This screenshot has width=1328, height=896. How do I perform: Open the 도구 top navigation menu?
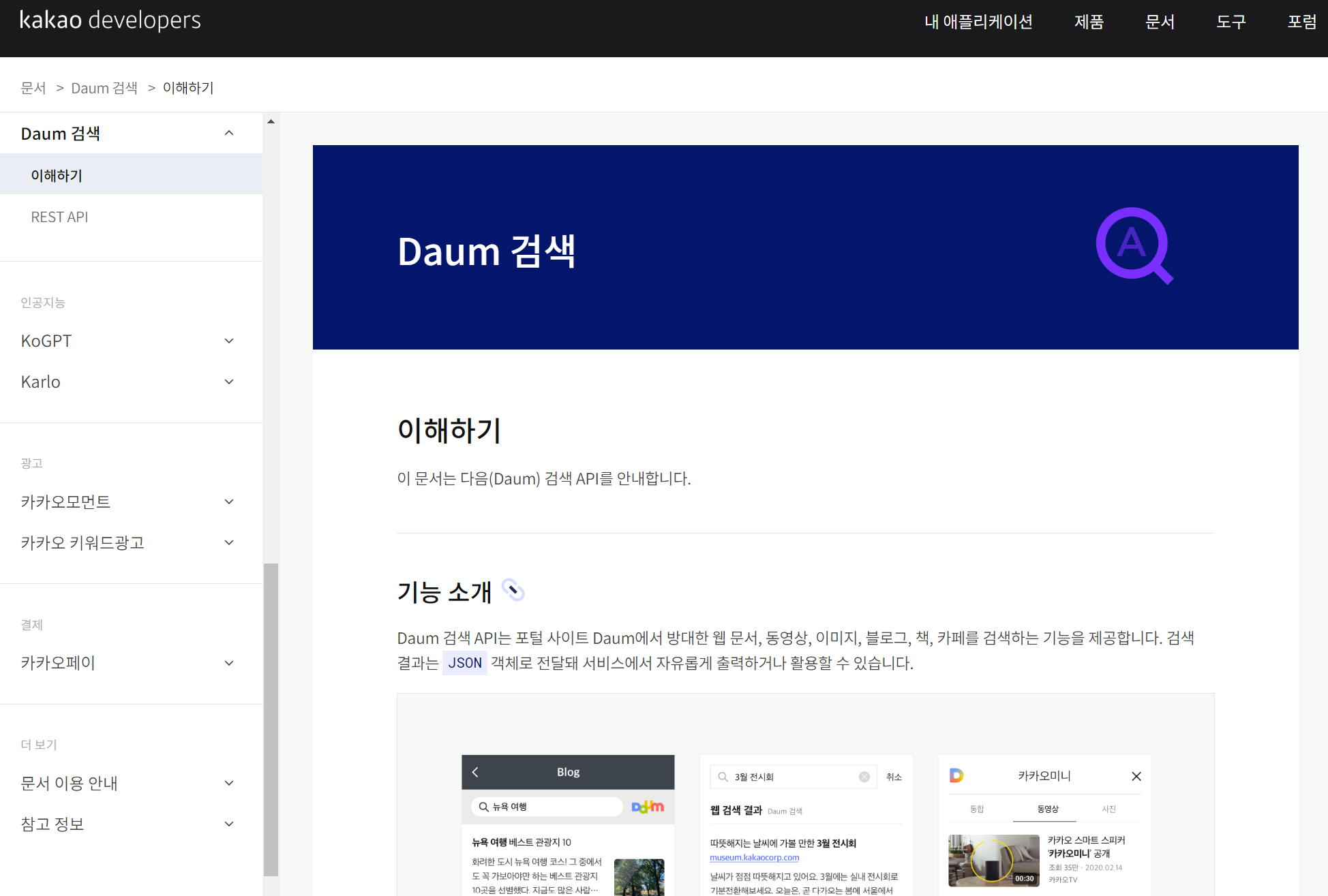pyautogui.click(x=1231, y=22)
